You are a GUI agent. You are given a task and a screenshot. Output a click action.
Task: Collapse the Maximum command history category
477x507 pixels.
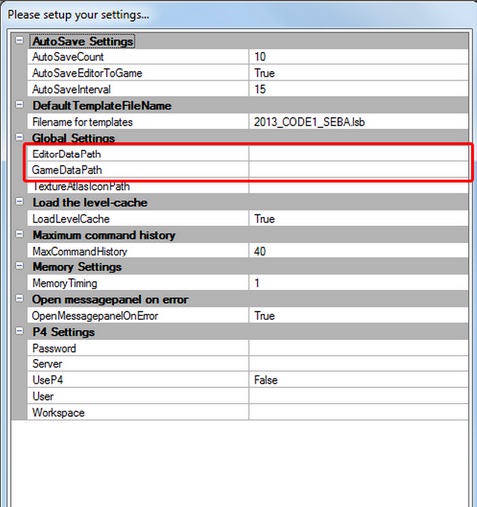point(20,234)
